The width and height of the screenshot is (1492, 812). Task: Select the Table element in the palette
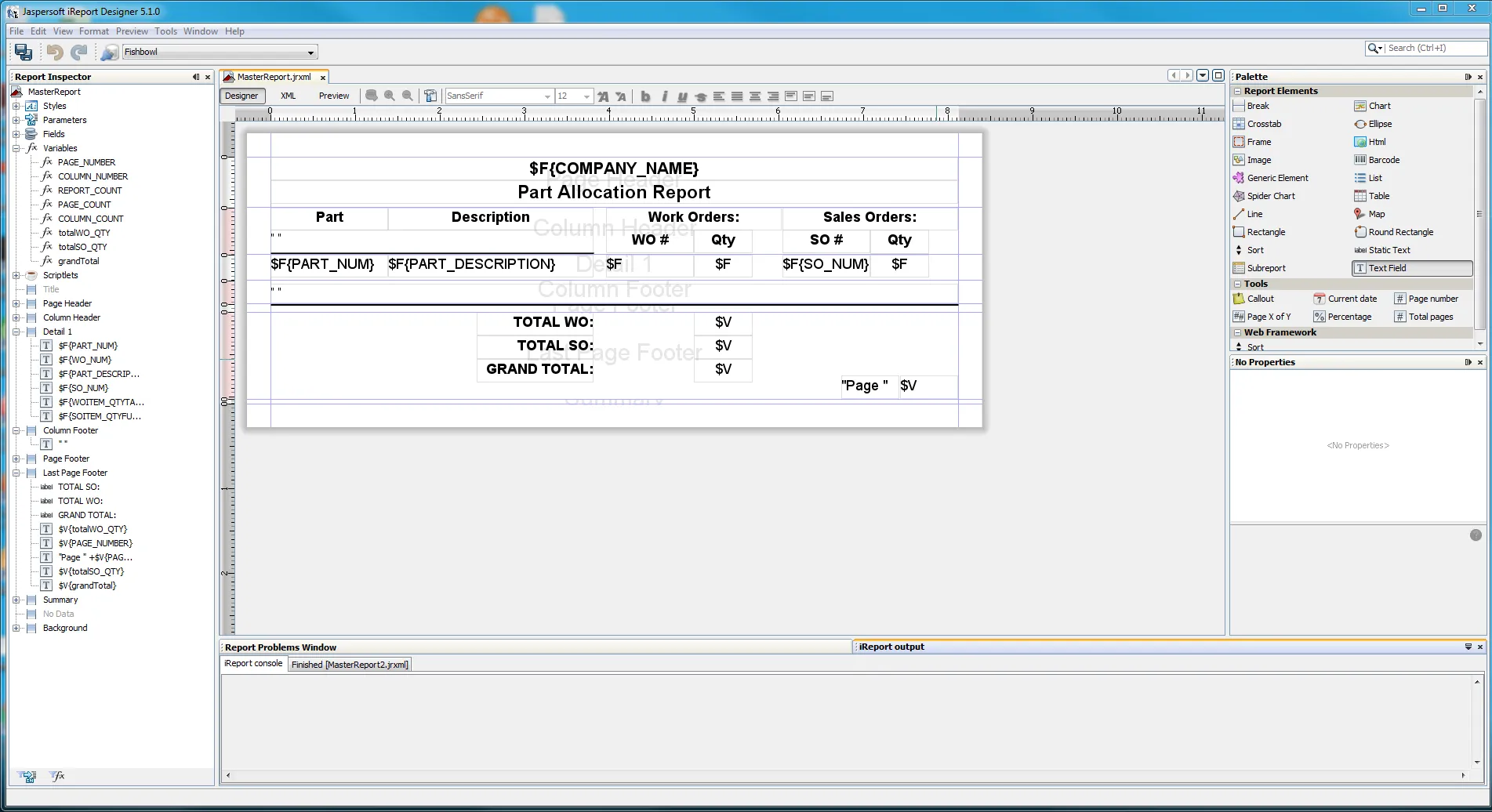[1372, 196]
